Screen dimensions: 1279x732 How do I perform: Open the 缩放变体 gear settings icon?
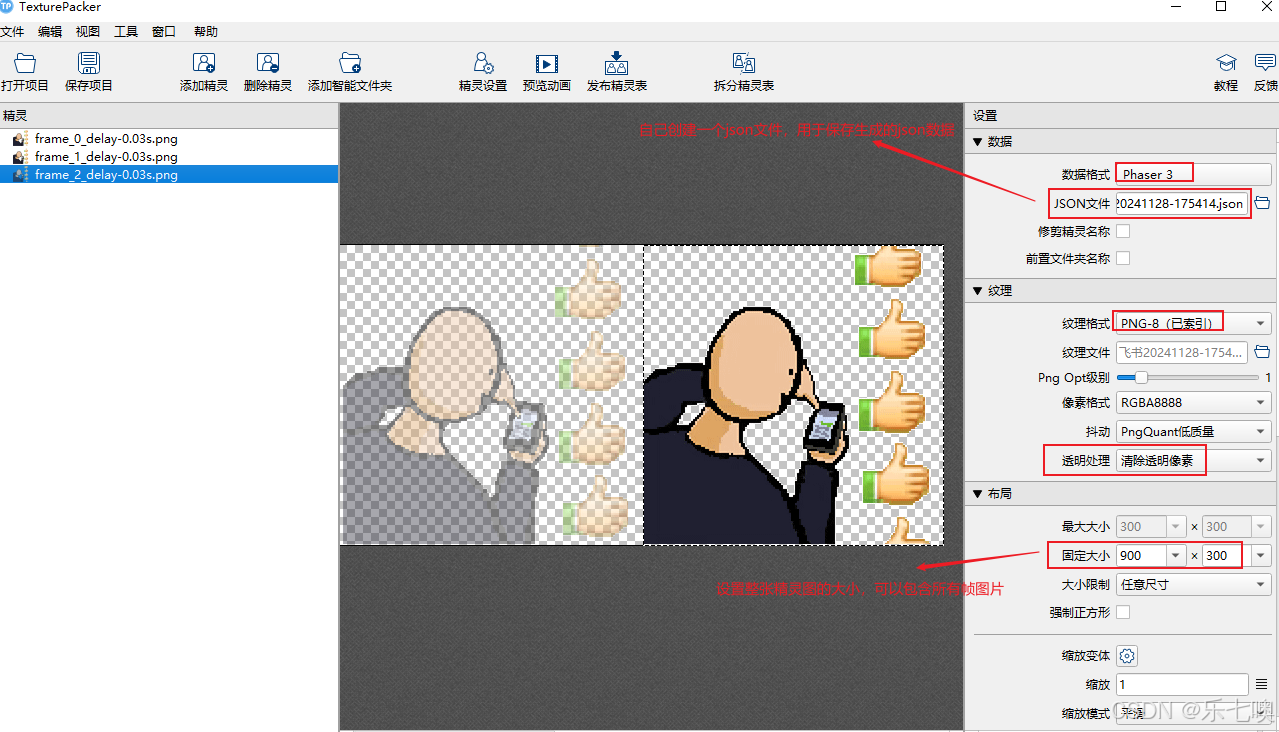click(1127, 655)
